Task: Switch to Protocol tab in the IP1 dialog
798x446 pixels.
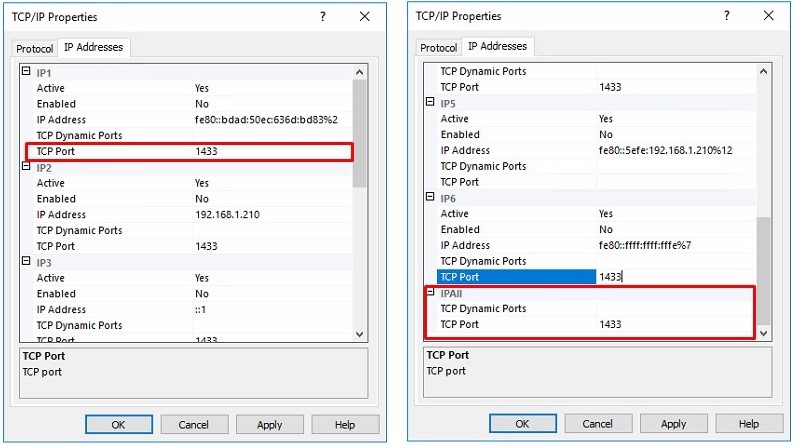Action: tap(35, 49)
